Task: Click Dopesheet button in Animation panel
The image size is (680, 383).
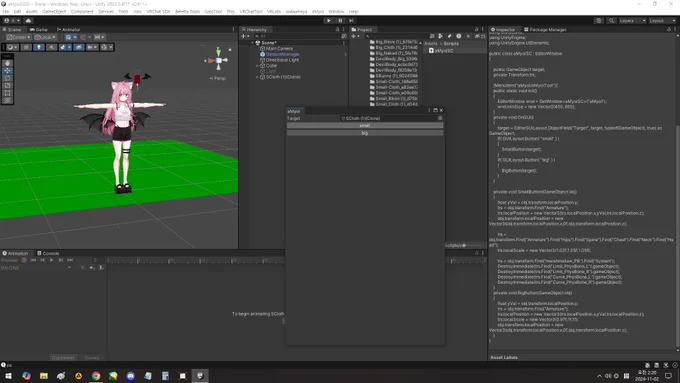Action: coord(63,358)
